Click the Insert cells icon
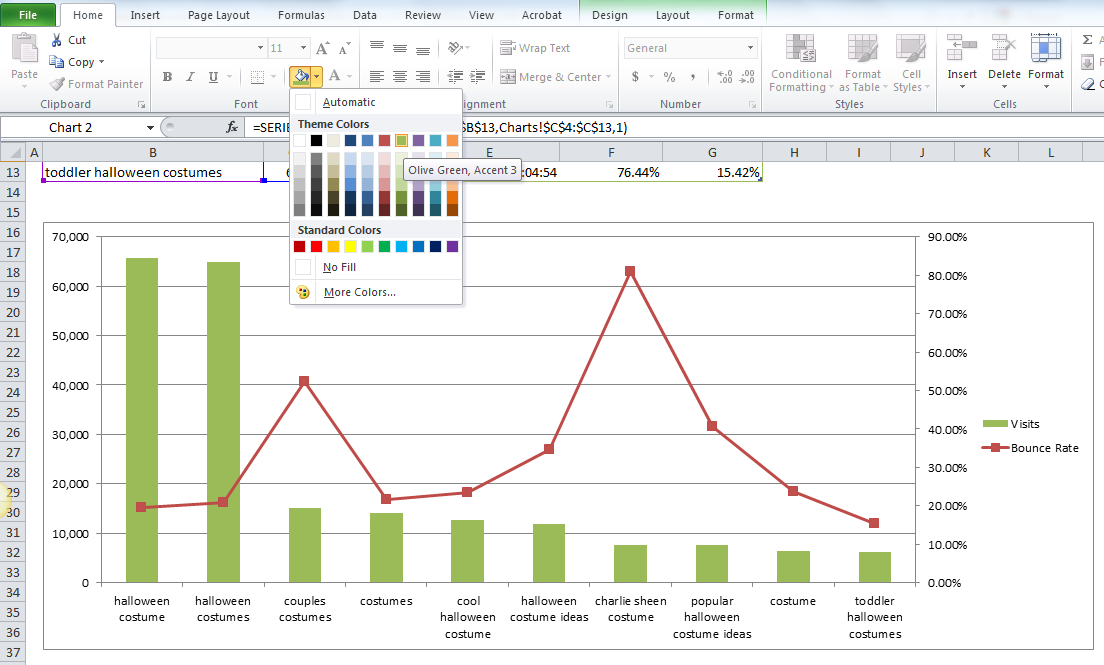The image size is (1104, 665). (x=962, y=48)
